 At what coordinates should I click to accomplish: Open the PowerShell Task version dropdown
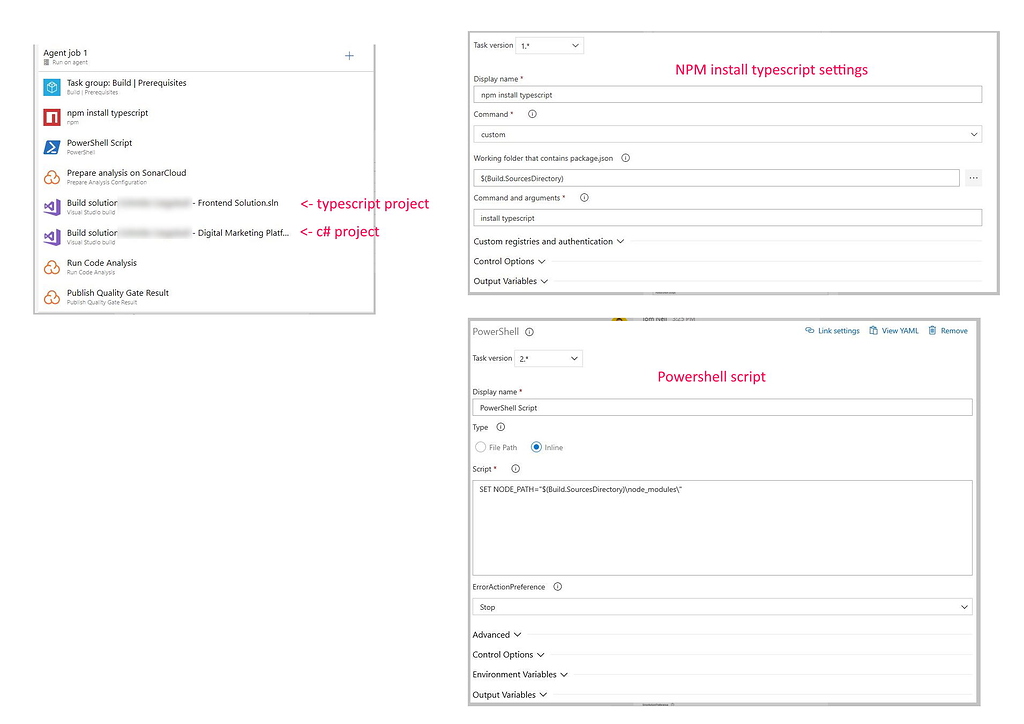[x=548, y=358]
